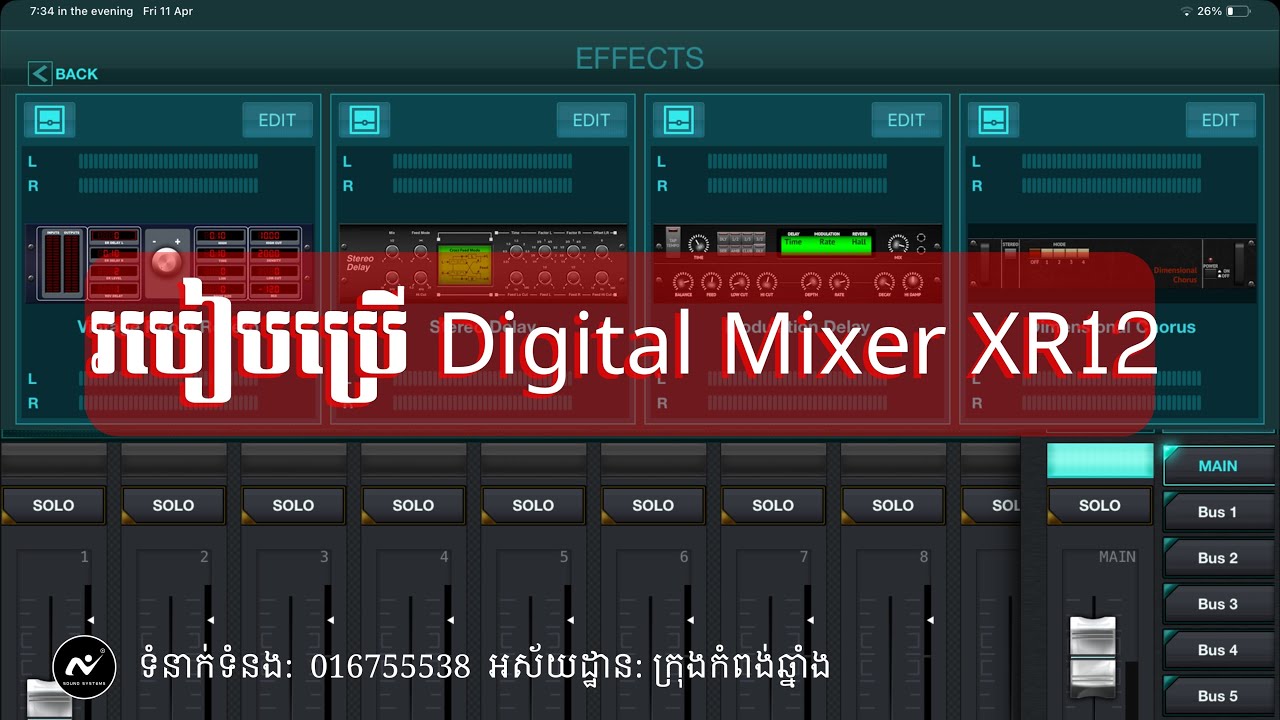This screenshot has width=1280, height=720.
Task: Solo channel 3
Action: [293, 505]
